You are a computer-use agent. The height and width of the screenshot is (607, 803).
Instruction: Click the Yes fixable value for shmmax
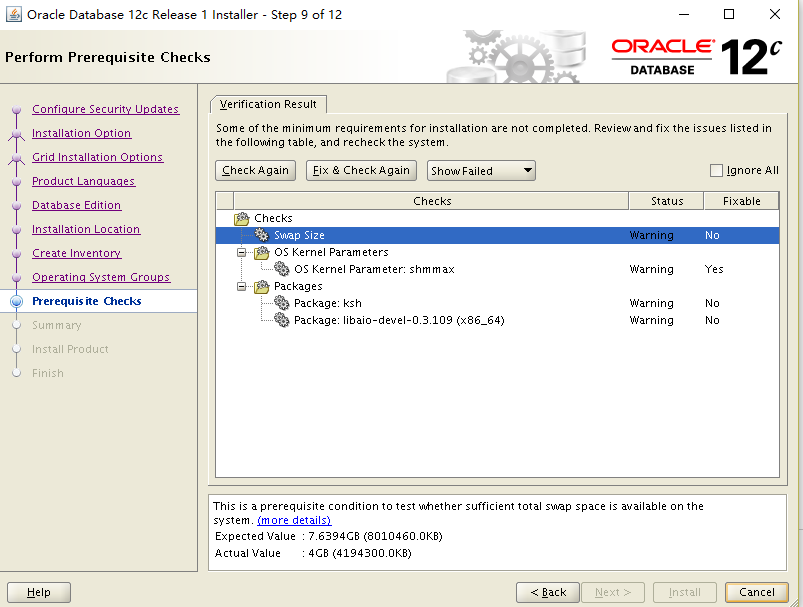click(x=714, y=269)
